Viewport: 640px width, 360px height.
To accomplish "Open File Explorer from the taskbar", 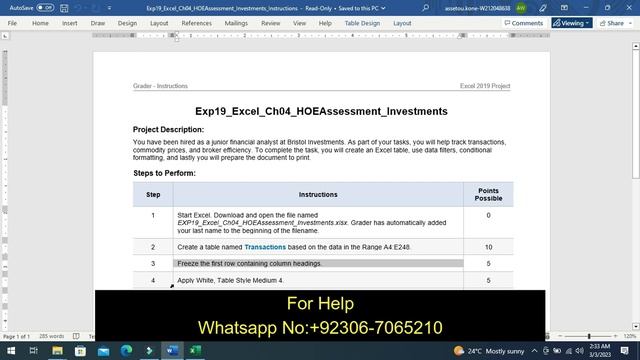I will pos(57,351).
